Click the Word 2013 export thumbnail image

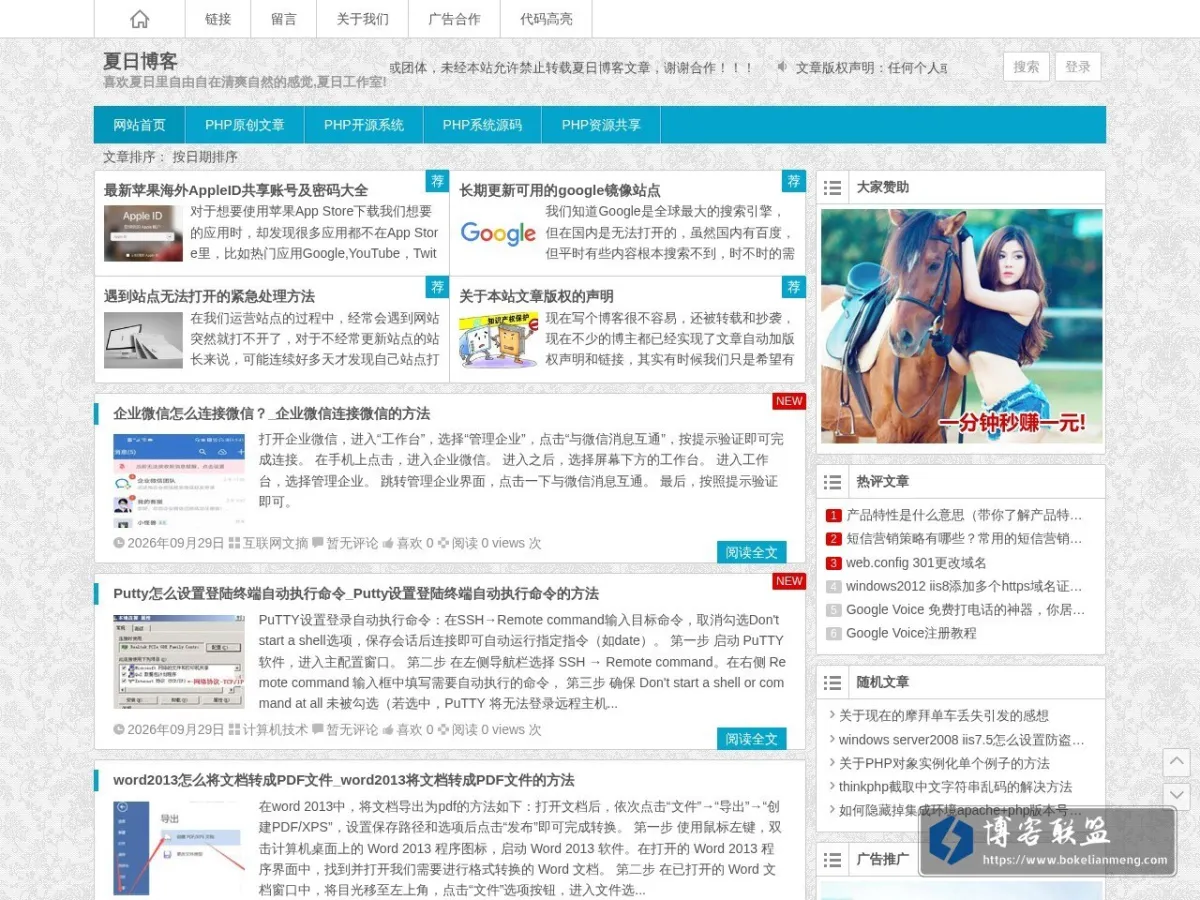[178, 848]
